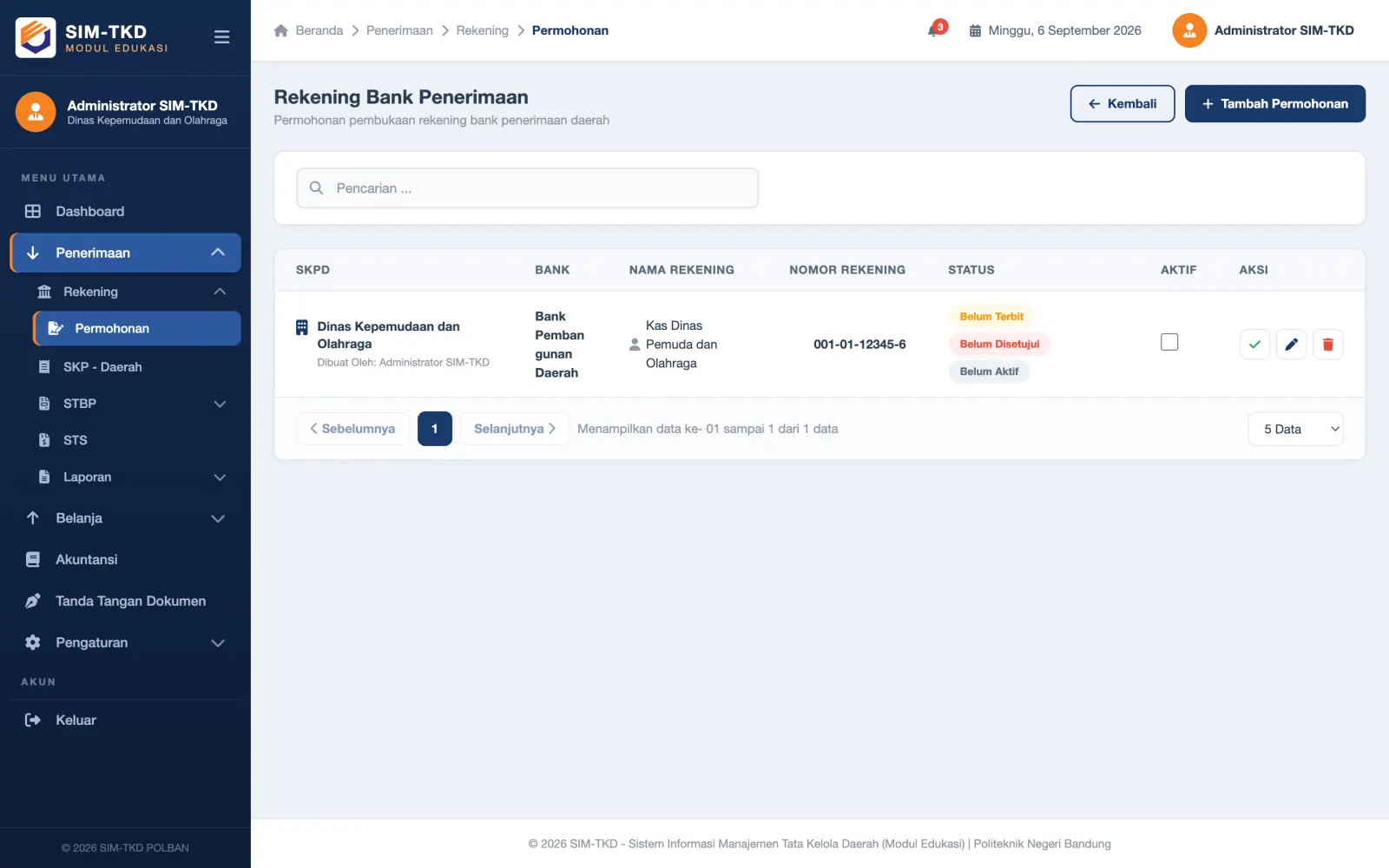The image size is (1389, 868).
Task: Select Permohonan in the sidebar
Action: pos(137,328)
